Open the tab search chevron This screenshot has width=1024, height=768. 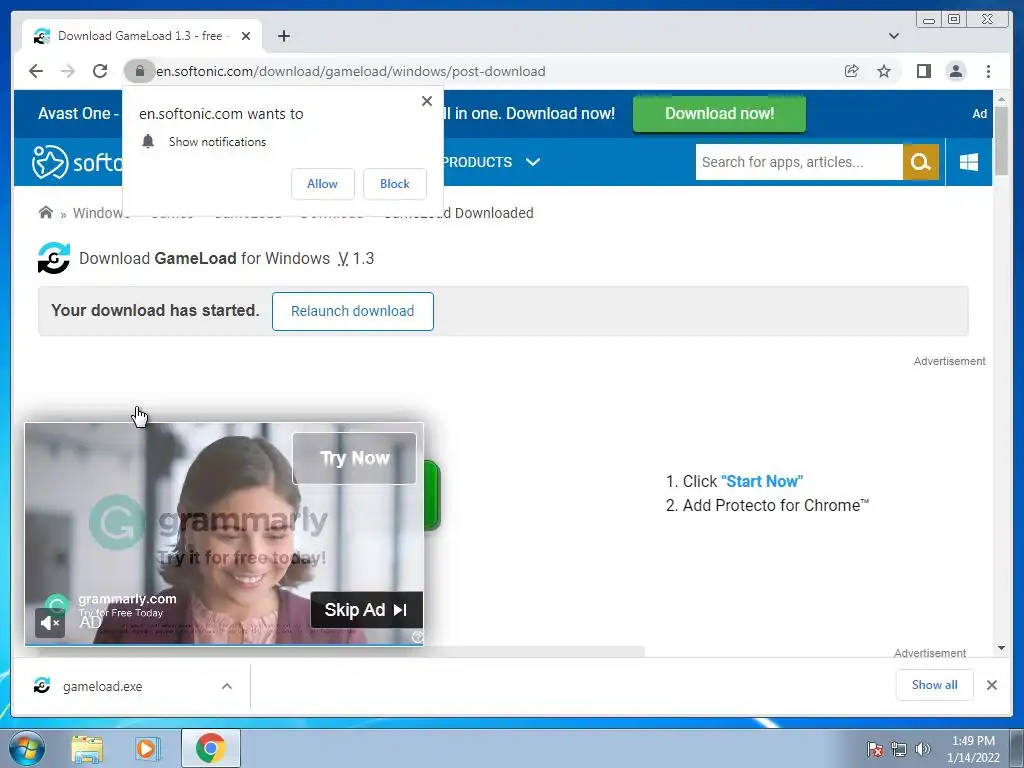point(894,36)
